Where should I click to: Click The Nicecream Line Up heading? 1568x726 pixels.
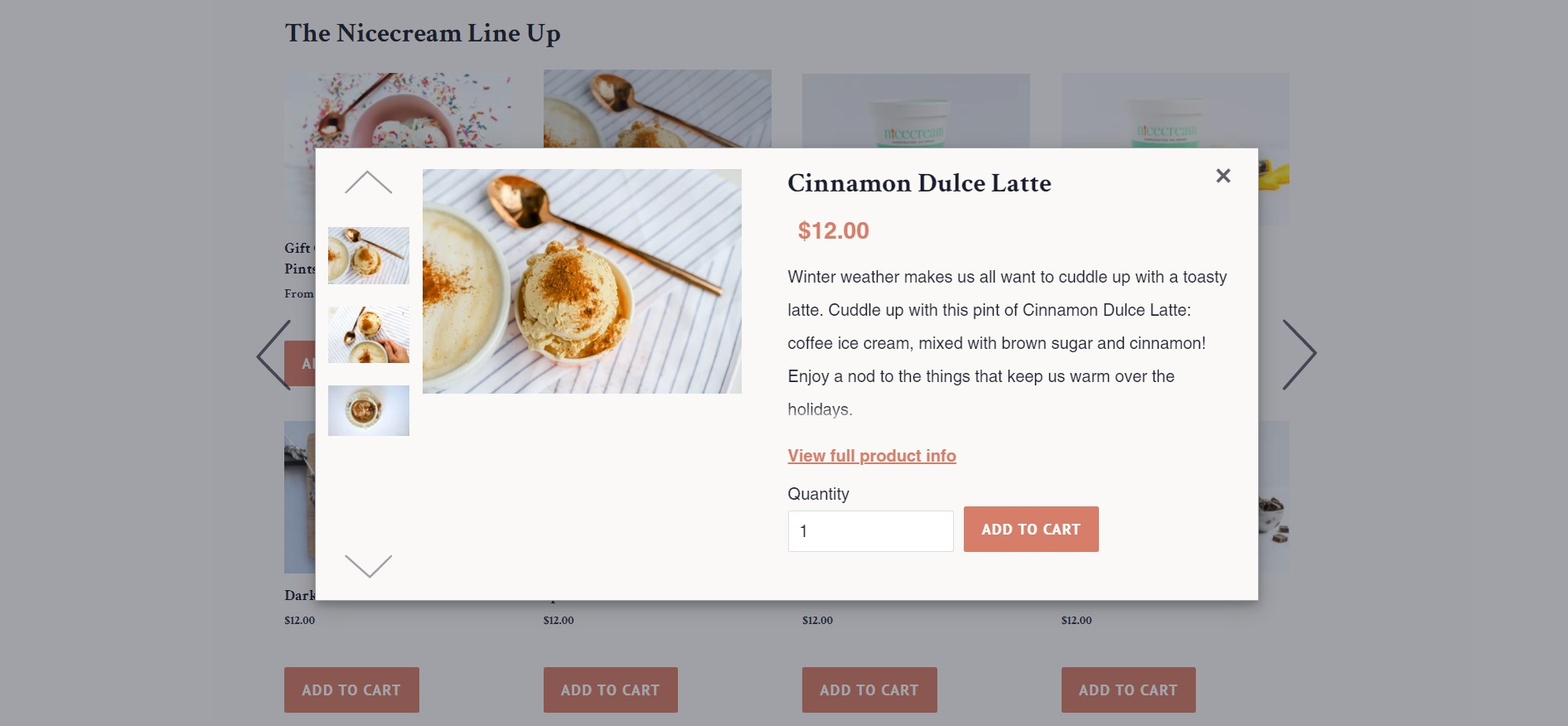click(x=423, y=33)
